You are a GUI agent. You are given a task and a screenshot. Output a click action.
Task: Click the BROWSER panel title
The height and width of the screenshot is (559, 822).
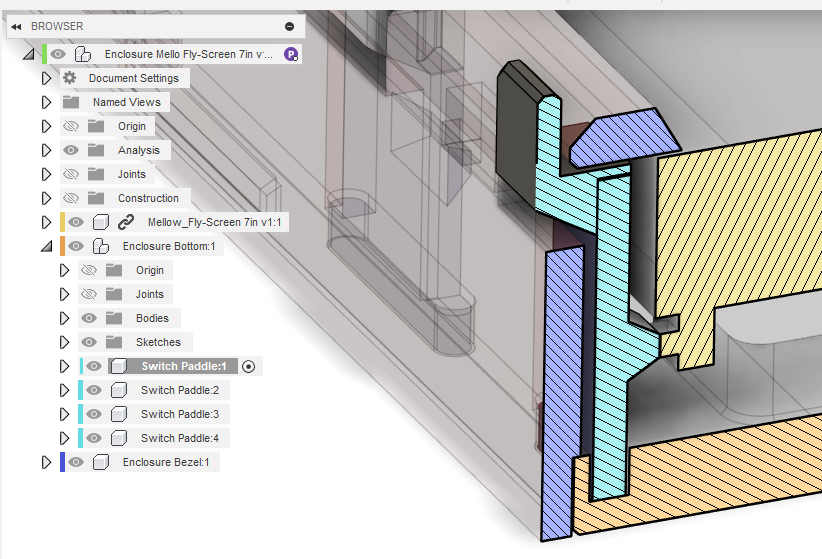click(x=57, y=27)
